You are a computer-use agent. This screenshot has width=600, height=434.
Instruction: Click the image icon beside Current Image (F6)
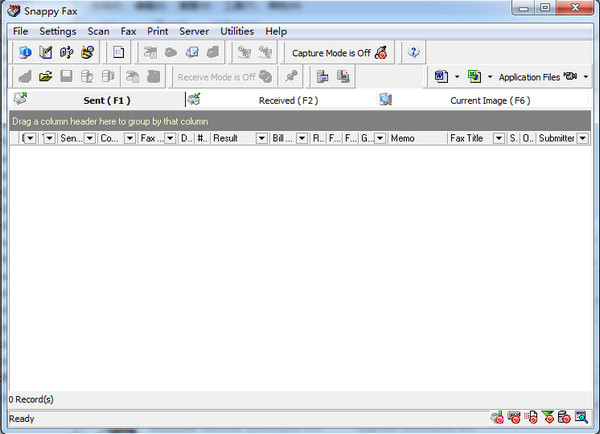click(x=385, y=99)
